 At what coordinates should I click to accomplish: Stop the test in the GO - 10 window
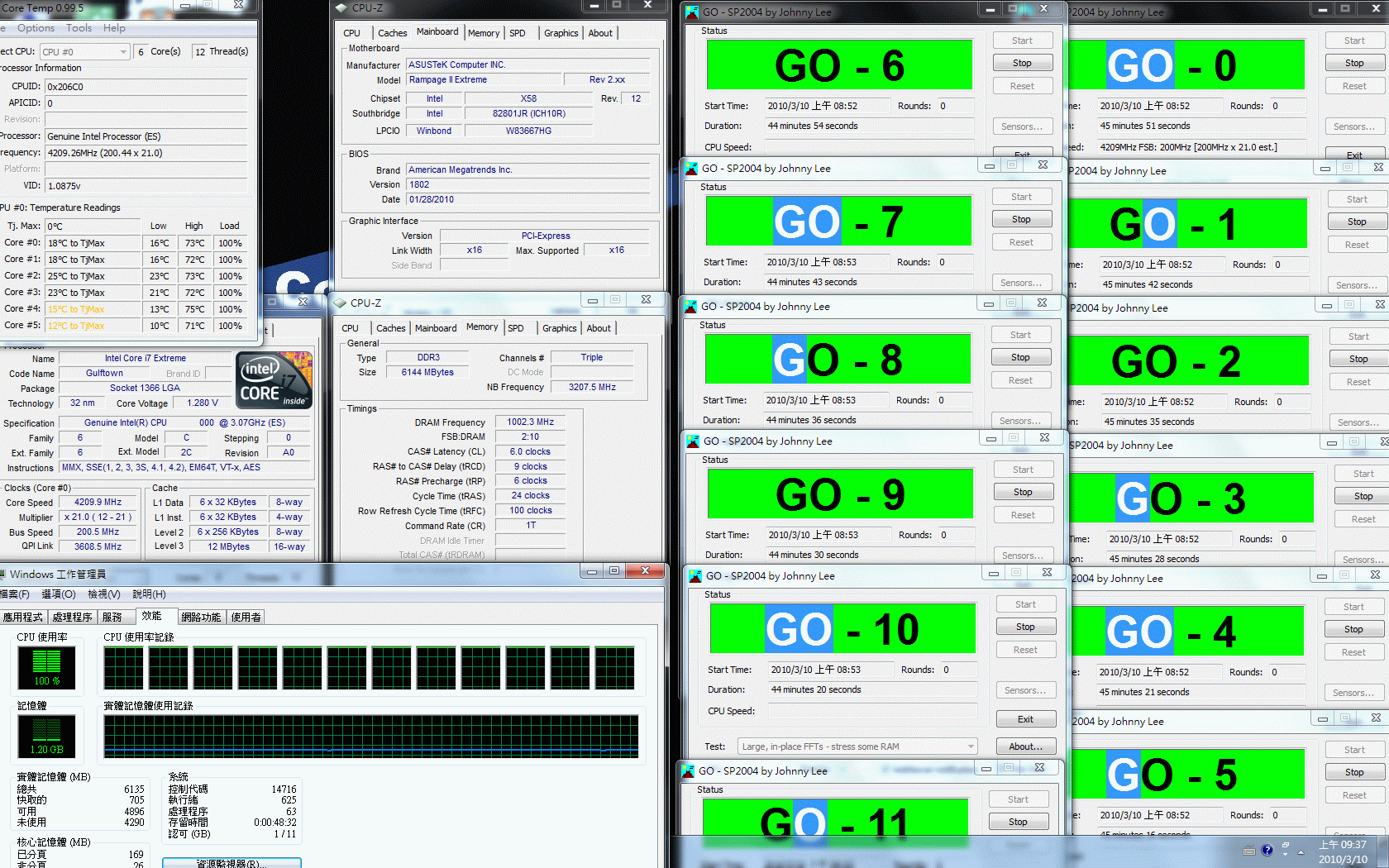pos(1025,627)
